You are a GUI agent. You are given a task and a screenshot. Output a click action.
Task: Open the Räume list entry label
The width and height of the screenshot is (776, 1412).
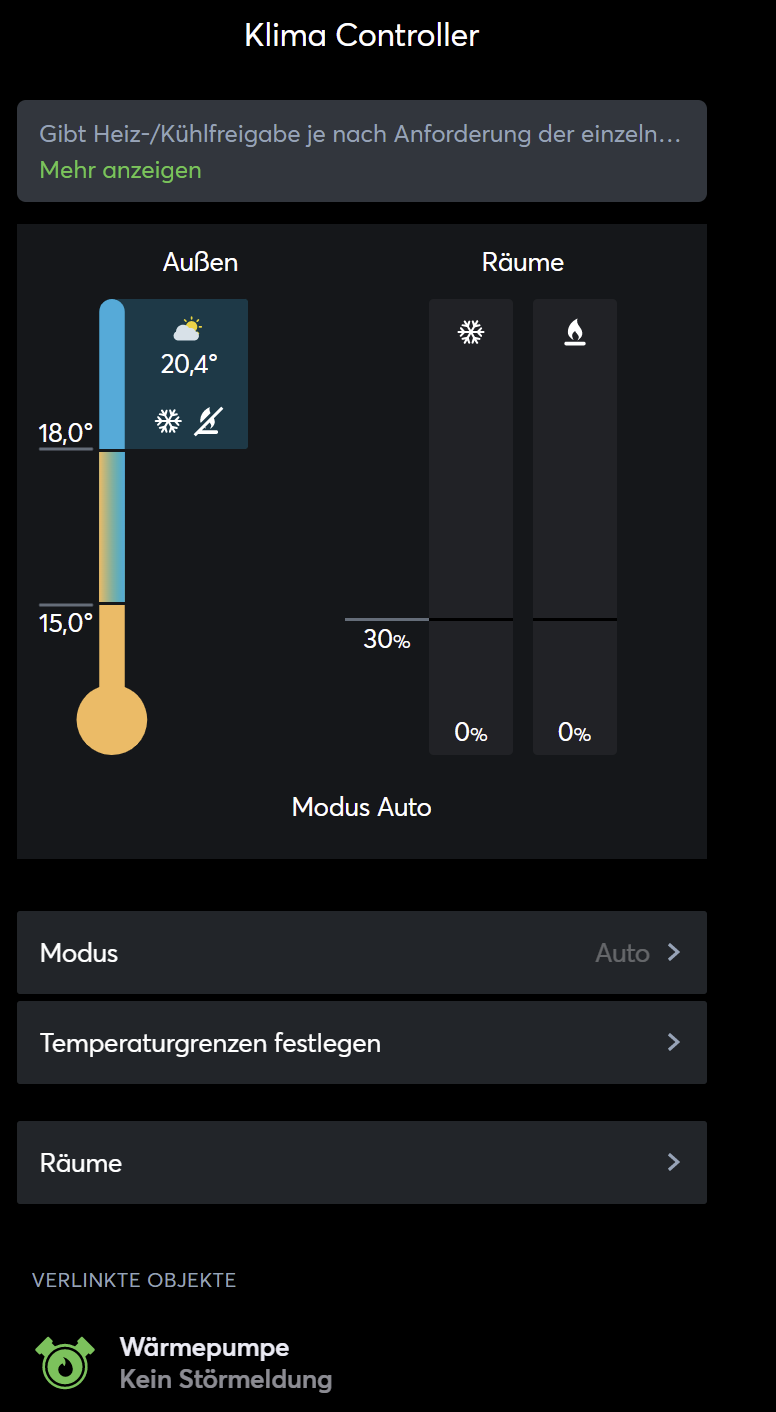81,1163
